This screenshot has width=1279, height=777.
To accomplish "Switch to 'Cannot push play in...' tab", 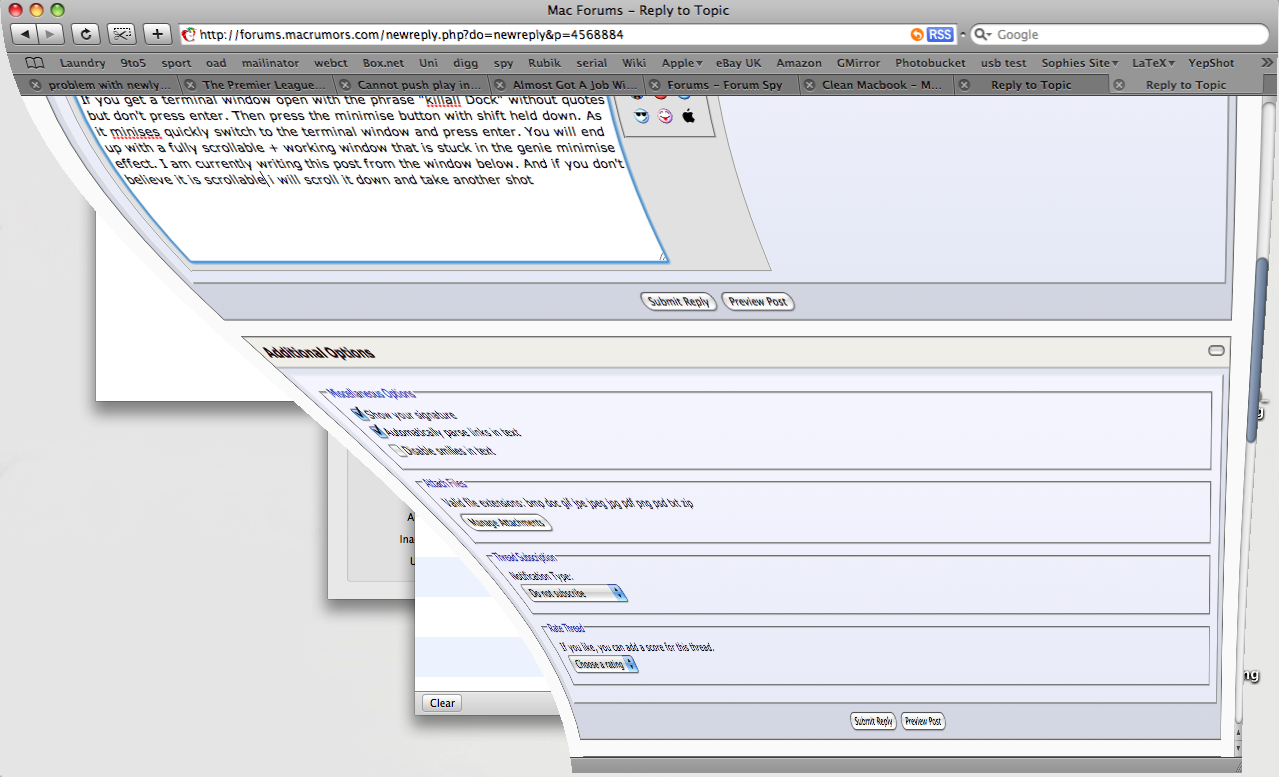I will point(415,85).
